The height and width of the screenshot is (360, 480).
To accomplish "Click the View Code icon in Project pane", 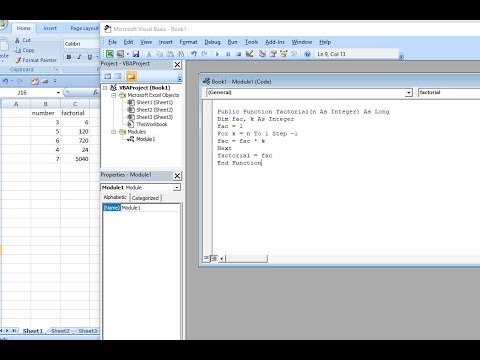I will coord(108,76).
